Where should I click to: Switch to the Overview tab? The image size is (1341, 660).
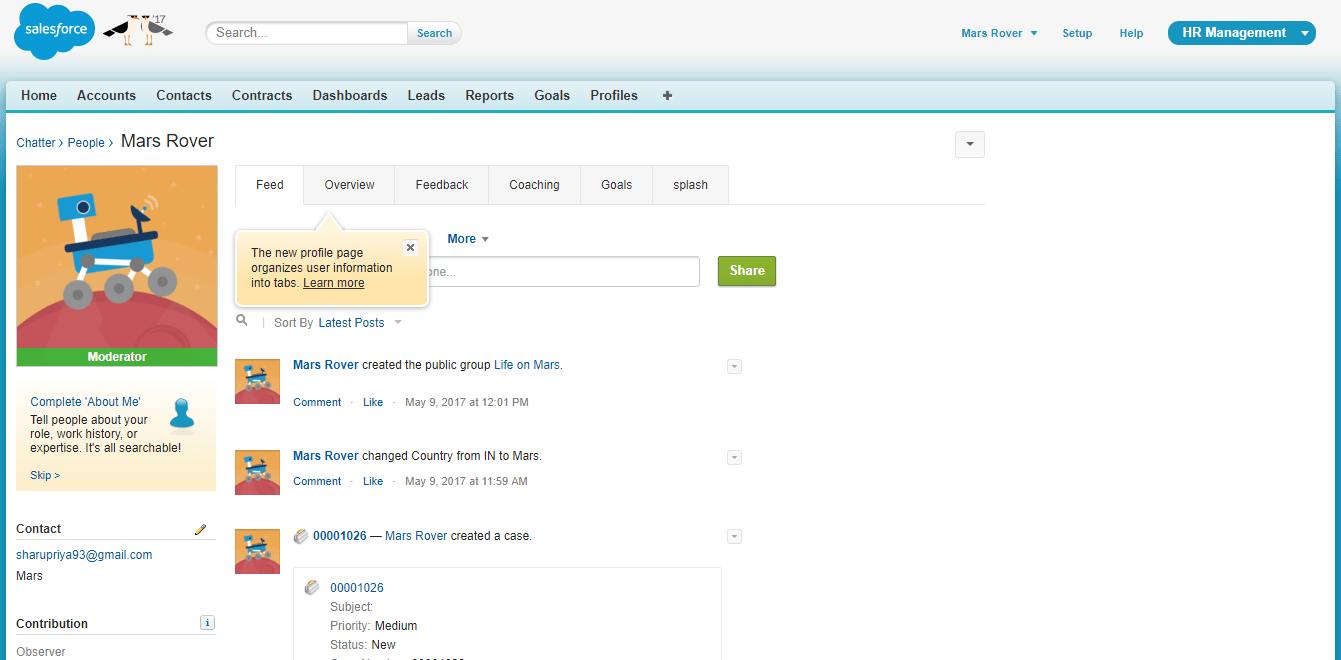click(x=348, y=184)
